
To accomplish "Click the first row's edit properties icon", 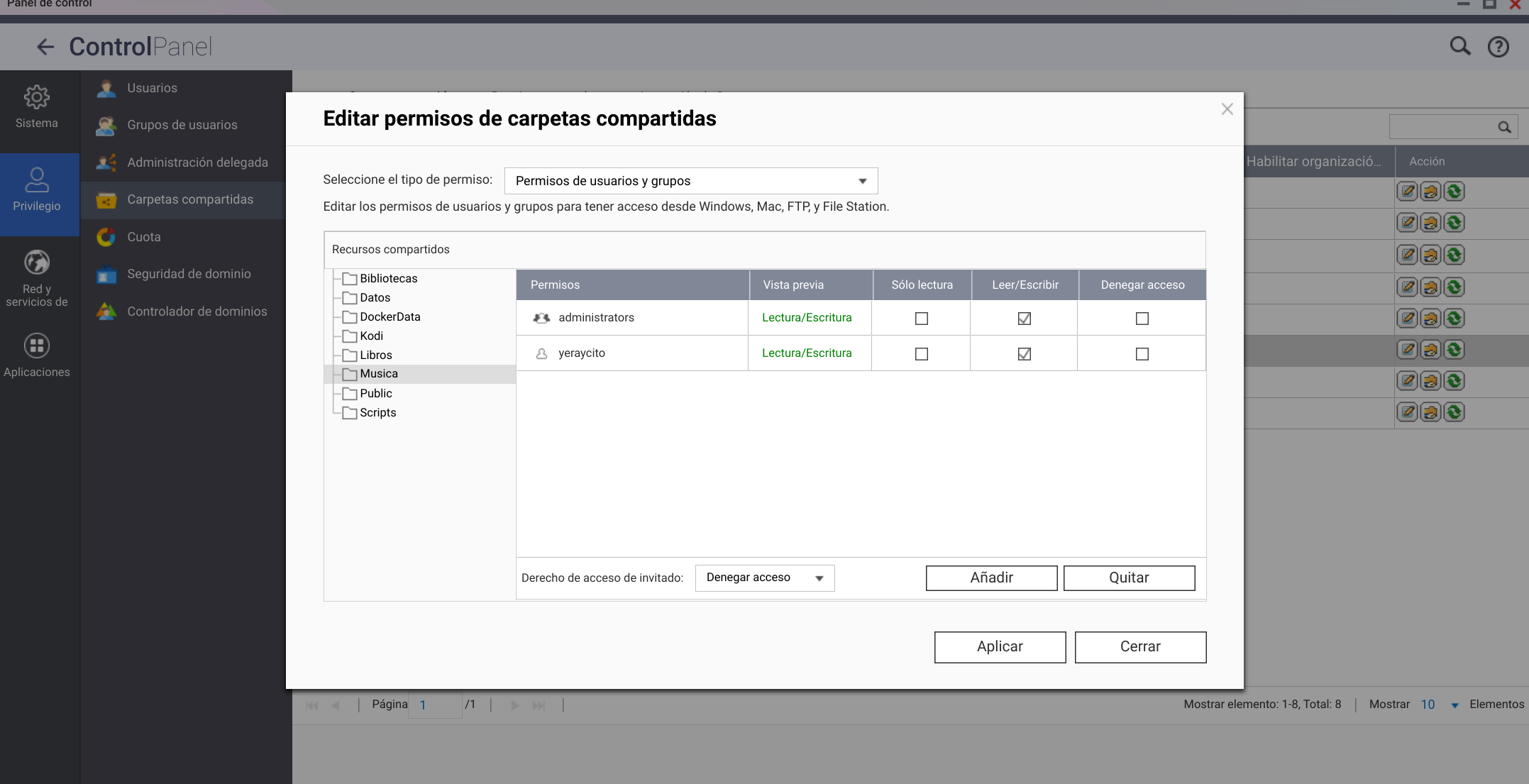I will click(x=1408, y=192).
